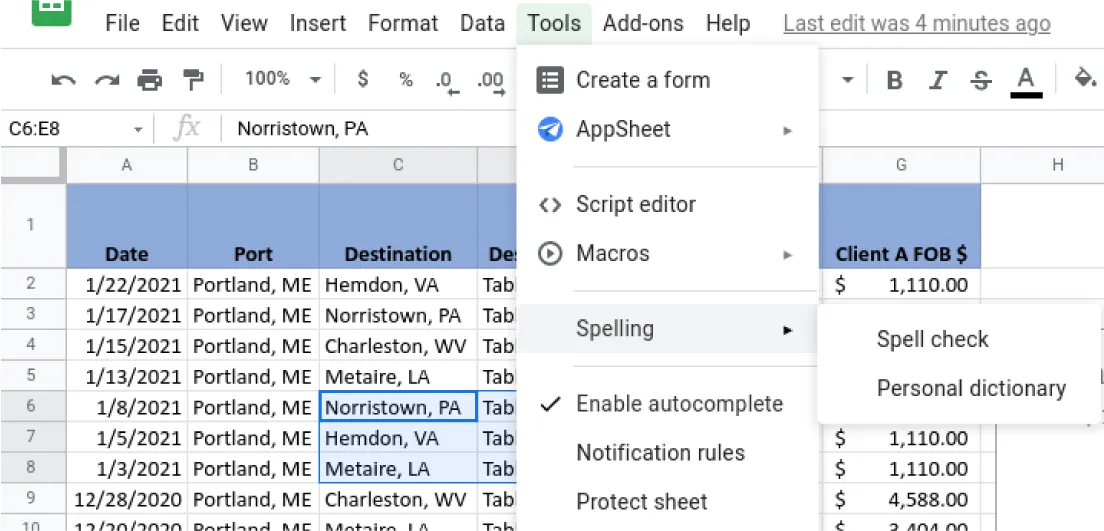The width and height of the screenshot is (1104, 531).
Task: Open the 100% zoom dropdown
Action: point(284,79)
